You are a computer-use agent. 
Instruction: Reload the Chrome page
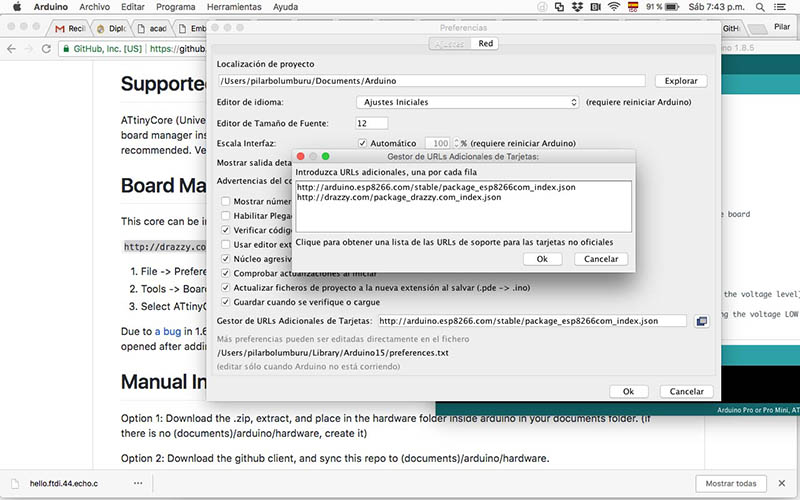point(46,49)
